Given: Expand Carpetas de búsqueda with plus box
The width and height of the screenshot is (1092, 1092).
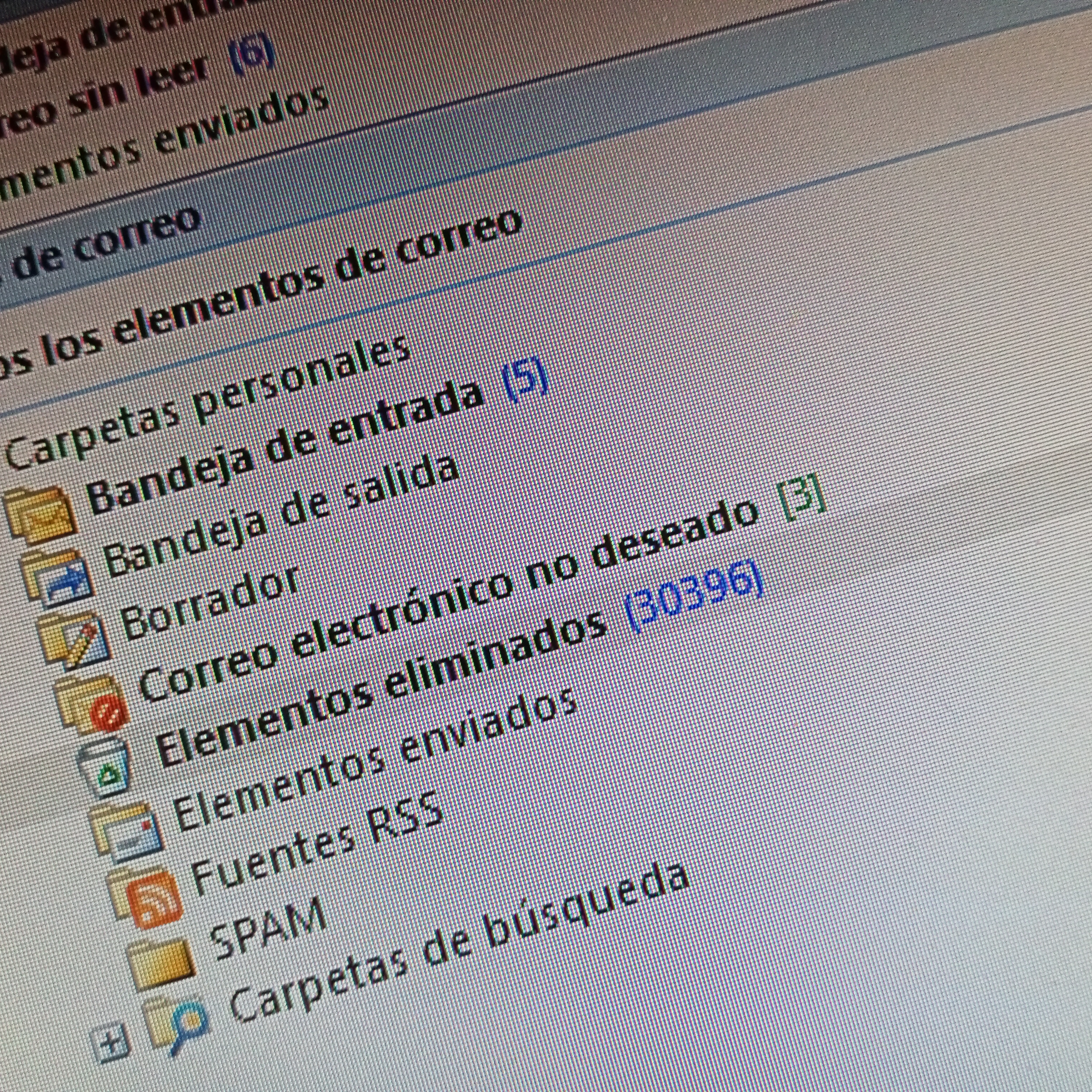Looking at the screenshot, I should pos(109,1043).
